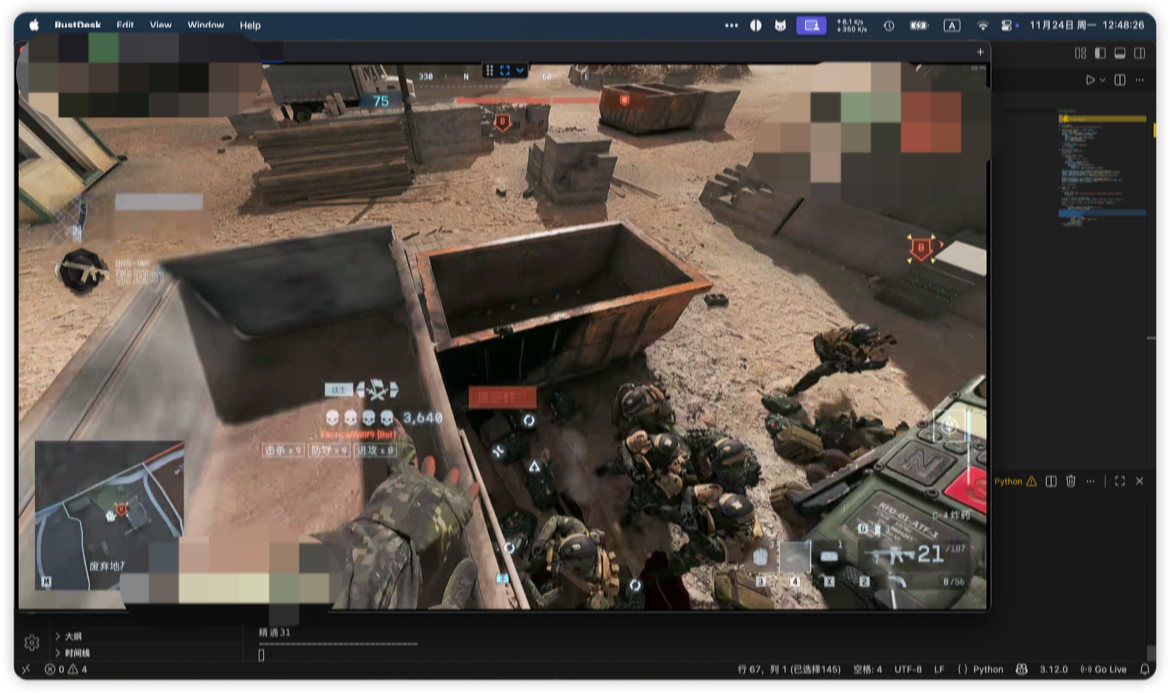Open the RustDesk app menu
Image resolution: width=1170 pixels, height=693 pixels.
click(x=78, y=25)
